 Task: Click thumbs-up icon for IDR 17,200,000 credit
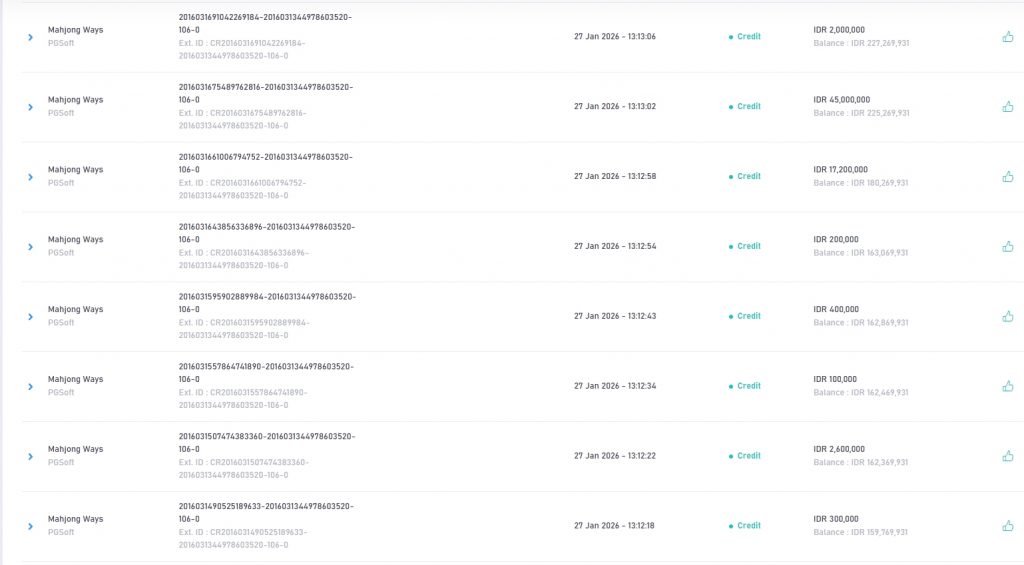point(1007,177)
